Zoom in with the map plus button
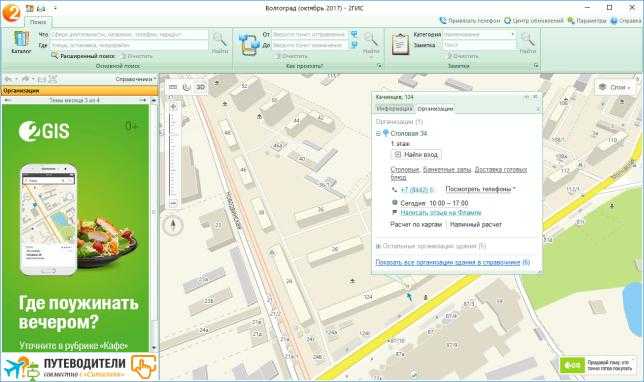 (173, 107)
